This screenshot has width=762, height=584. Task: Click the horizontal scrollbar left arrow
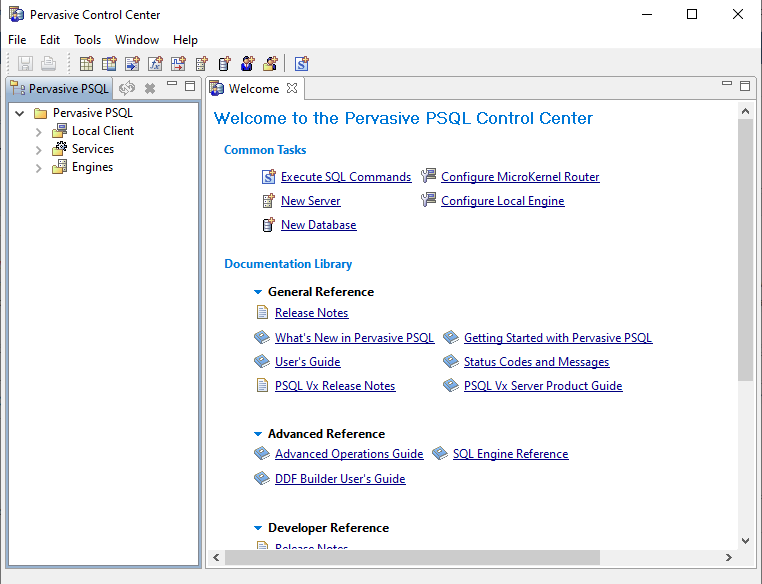coord(216,557)
